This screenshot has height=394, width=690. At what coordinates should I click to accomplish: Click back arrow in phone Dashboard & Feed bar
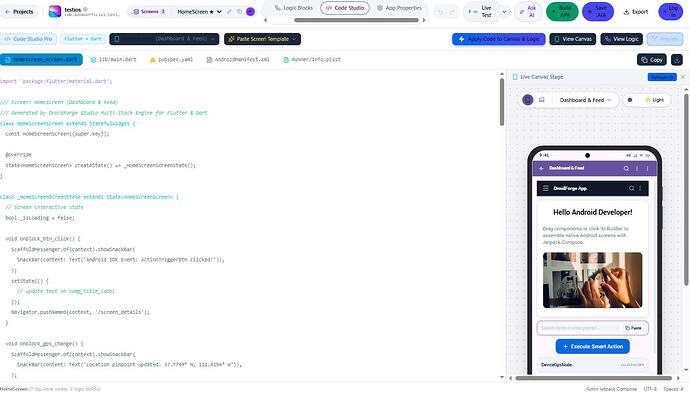(541, 168)
